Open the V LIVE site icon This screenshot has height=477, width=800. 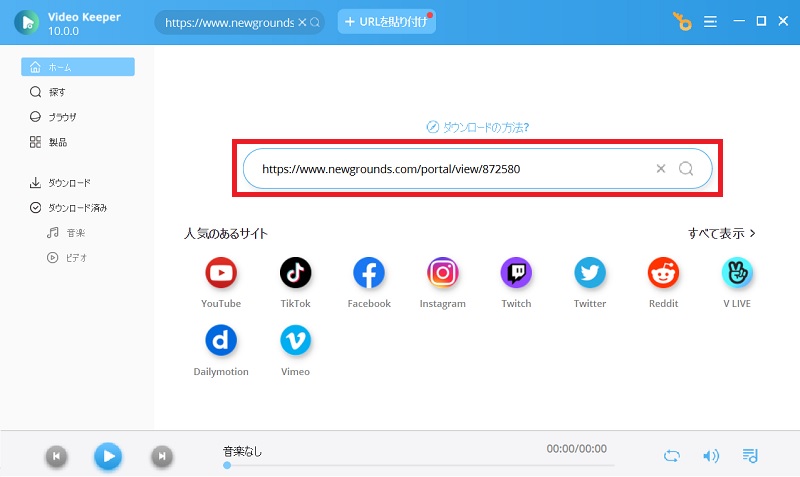[x=737, y=273]
